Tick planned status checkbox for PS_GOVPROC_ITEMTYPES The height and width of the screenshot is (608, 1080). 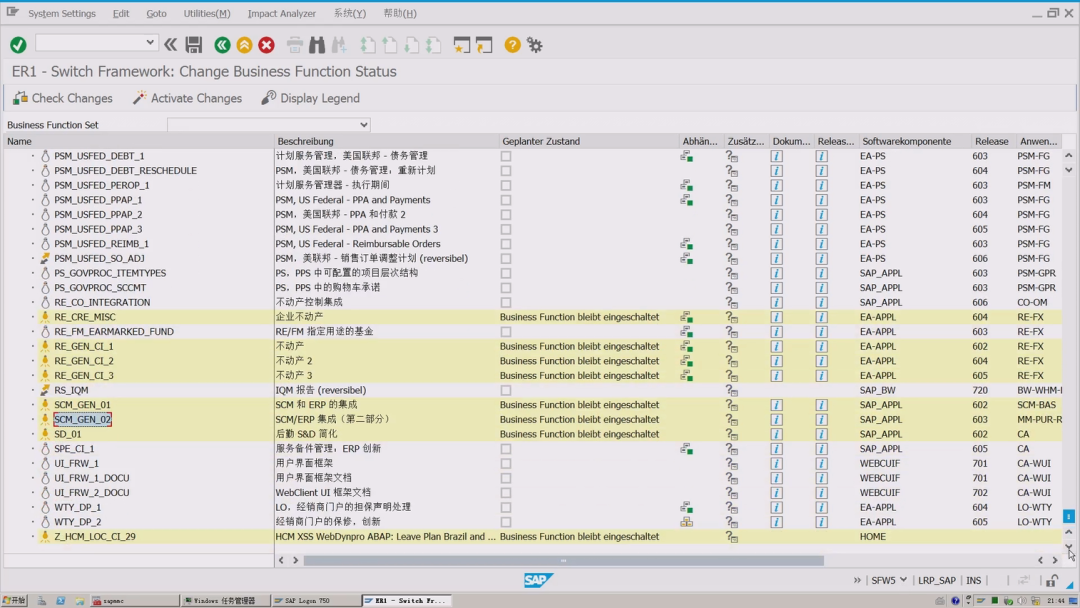[506, 273]
